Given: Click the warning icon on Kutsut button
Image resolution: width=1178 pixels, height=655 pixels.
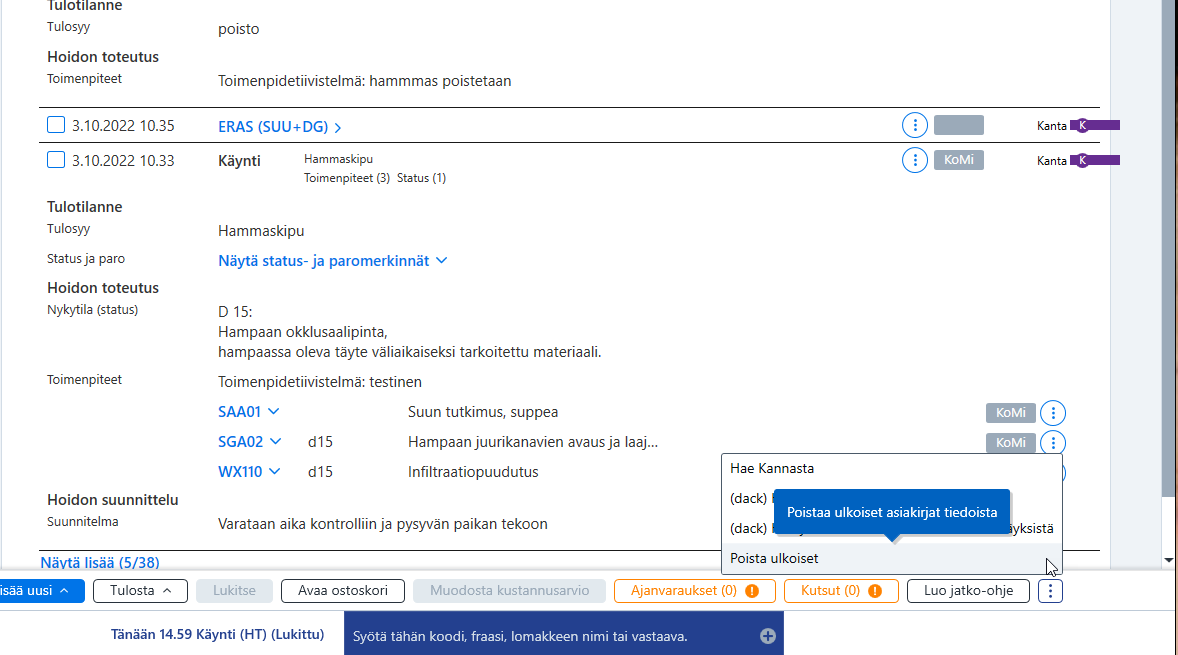Looking at the screenshot, I should pos(874,591).
